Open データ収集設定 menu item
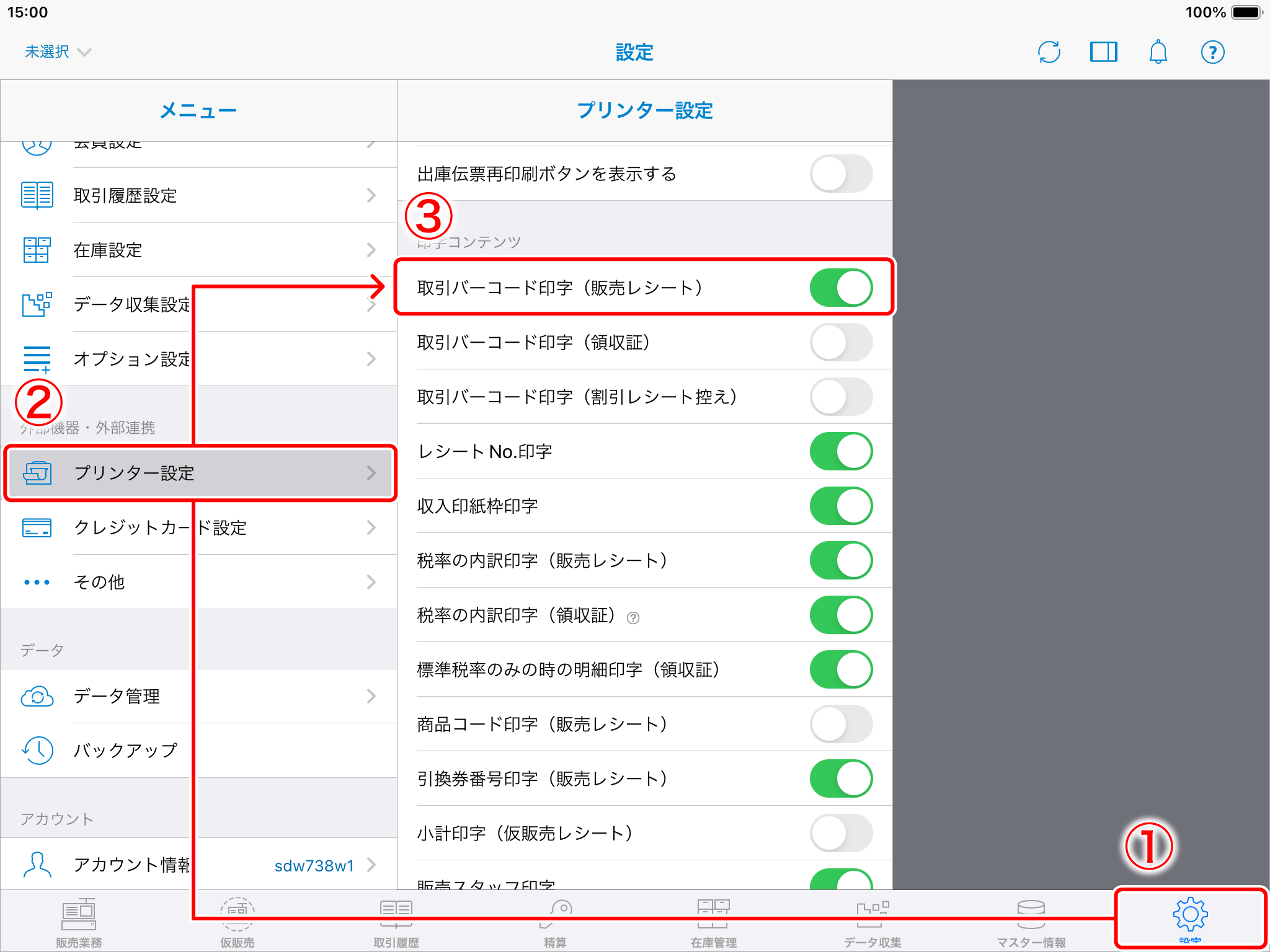 click(198, 304)
